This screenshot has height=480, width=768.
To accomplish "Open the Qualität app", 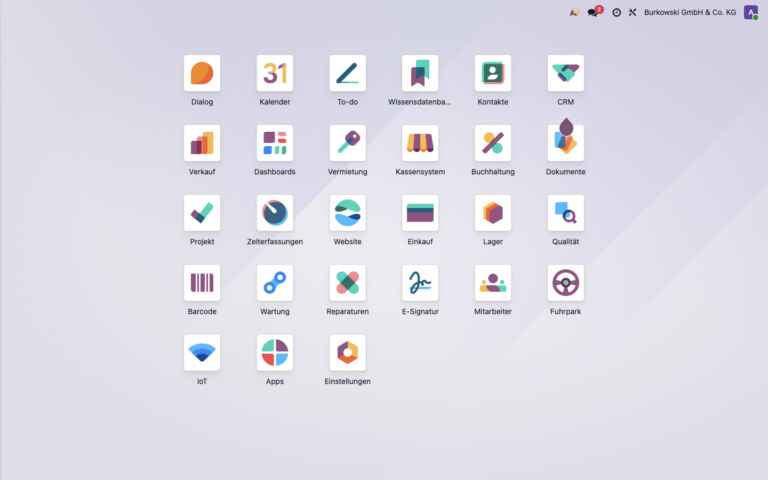I will pyautogui.click(x=566, y=213).
